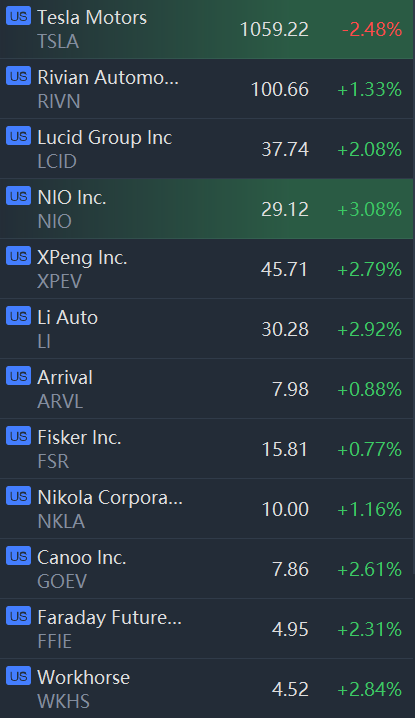Click the US market badge beside Tesla Motors
Screen dimensions: 415x718
click(18, 16)
